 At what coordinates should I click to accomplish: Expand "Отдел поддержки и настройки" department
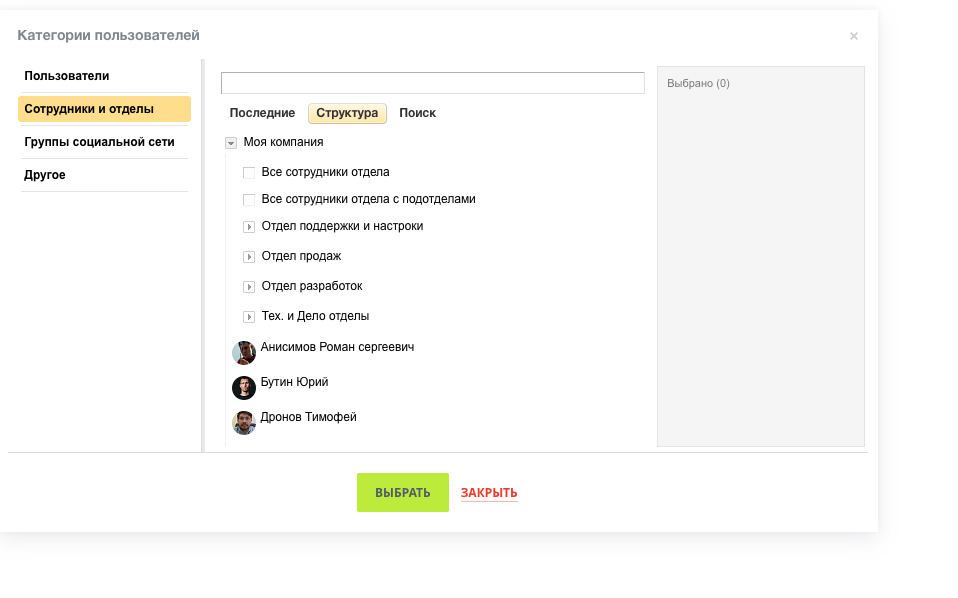[x=250, y=227]
